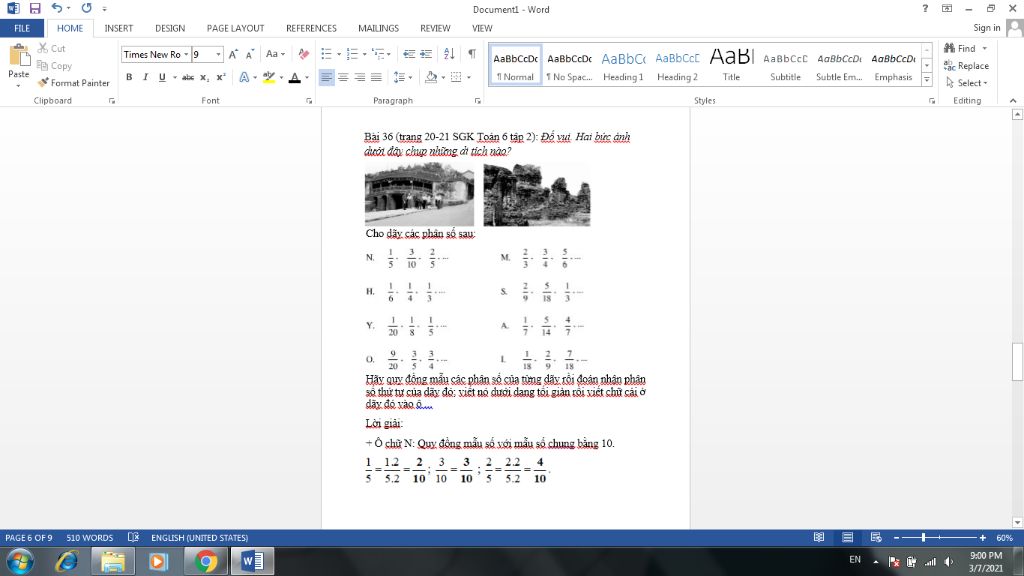Click the vertical scrollbar thumb
Image resolution: width=1024 pixels, height=576 pixels.
[x=1017, y=361]
